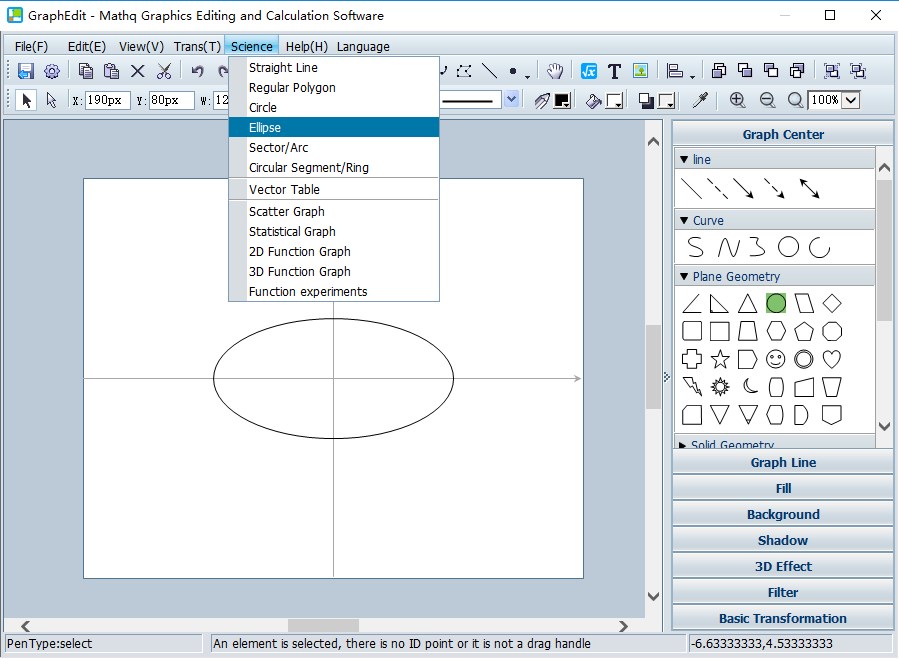Pick the lightning bolt shape
Screen dimensions: 899x659
(x=692, y=387)
